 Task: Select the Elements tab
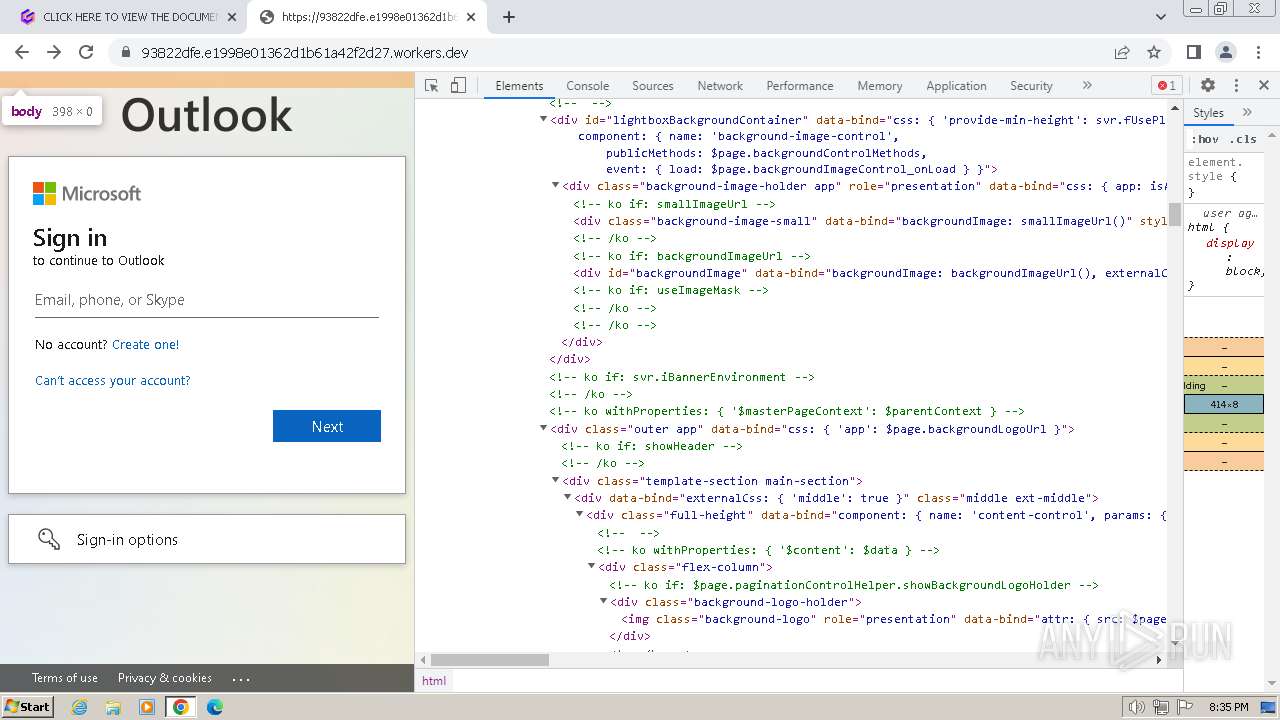(519, 86)
